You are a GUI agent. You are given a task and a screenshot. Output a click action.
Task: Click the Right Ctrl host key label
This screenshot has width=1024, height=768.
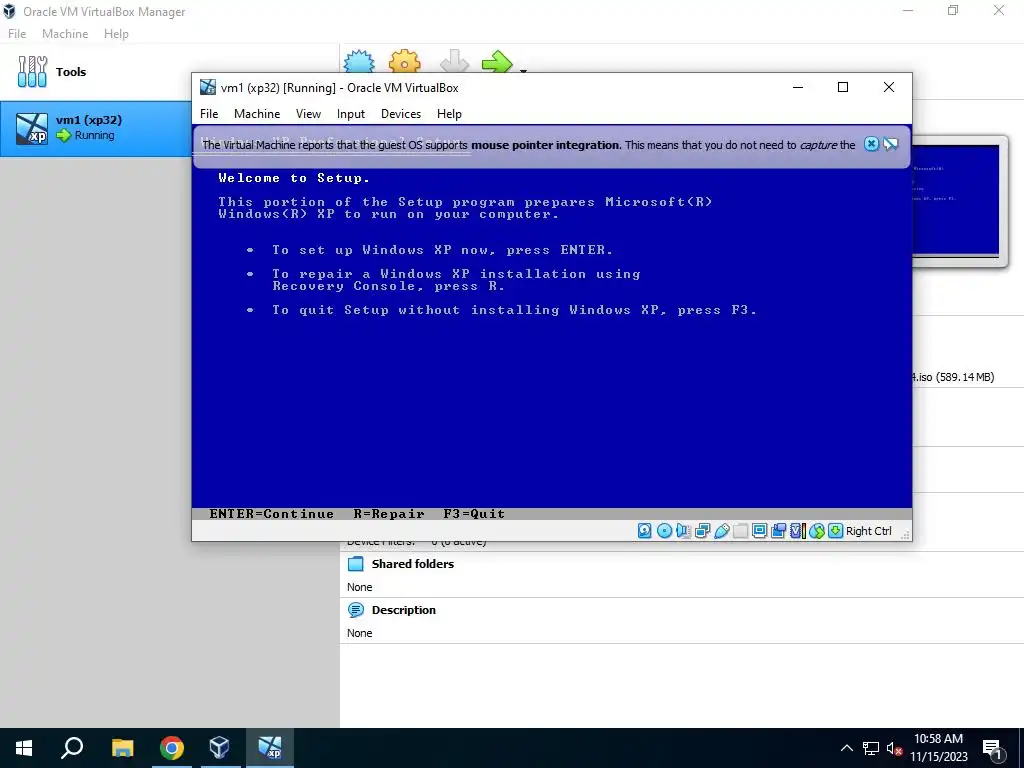[x=869, y=531]
